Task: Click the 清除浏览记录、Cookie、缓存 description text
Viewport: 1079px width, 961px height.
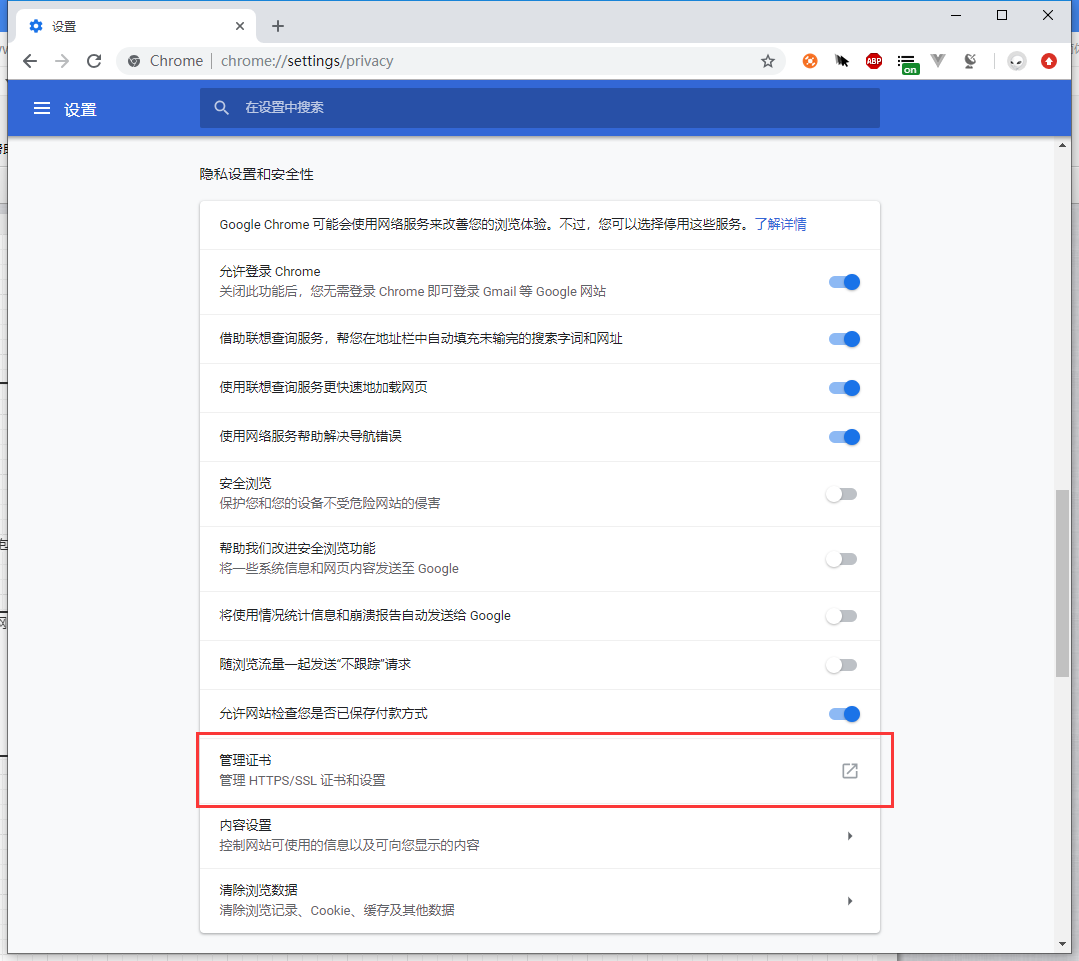Action: click(x=336, y=911)
